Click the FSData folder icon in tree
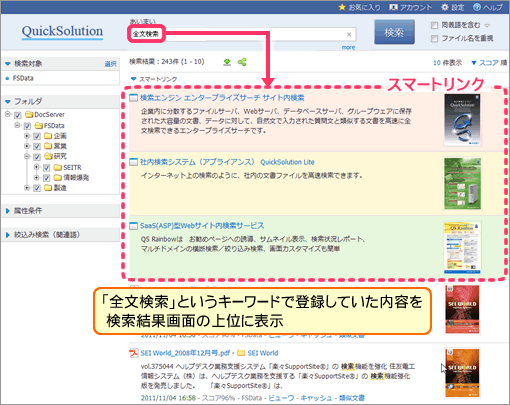The image size is (510, 405). tap(39, 126)
